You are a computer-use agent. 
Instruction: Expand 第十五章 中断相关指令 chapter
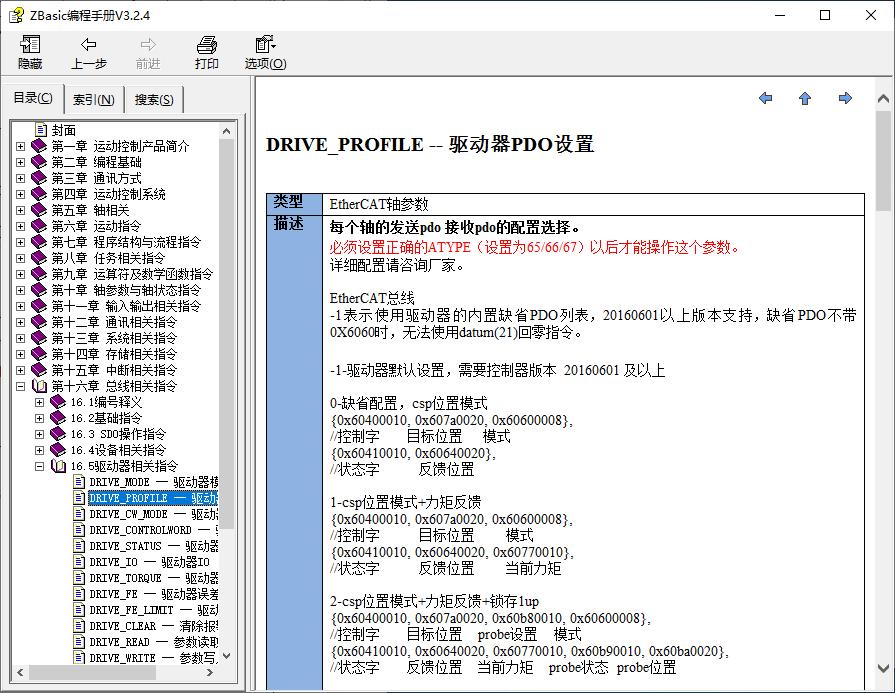point(20,370)
